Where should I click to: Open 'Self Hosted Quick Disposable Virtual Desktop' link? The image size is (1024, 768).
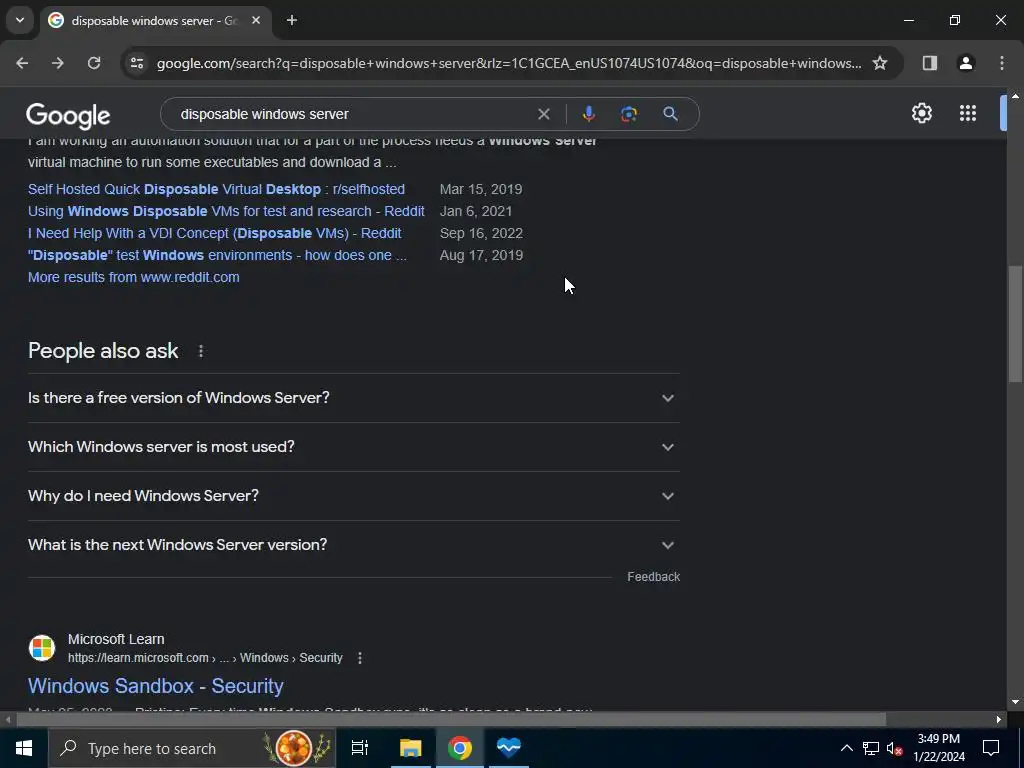216,189
